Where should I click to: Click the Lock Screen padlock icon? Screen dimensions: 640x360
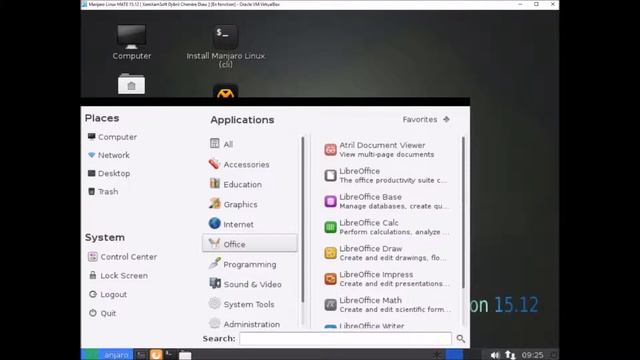pyautogui.click(x=93, y=275)
